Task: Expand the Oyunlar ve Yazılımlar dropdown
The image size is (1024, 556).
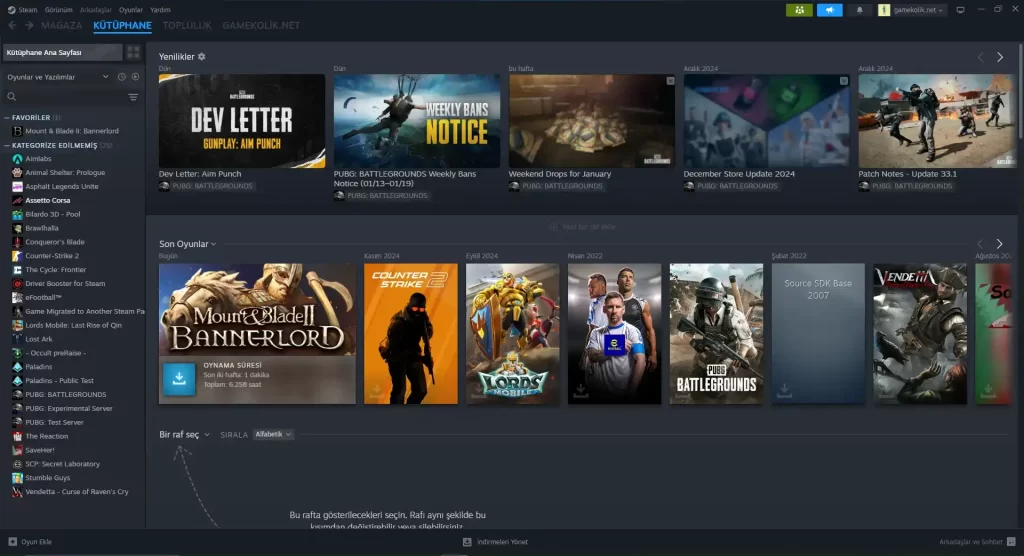Action: click(x=57, y=77)
